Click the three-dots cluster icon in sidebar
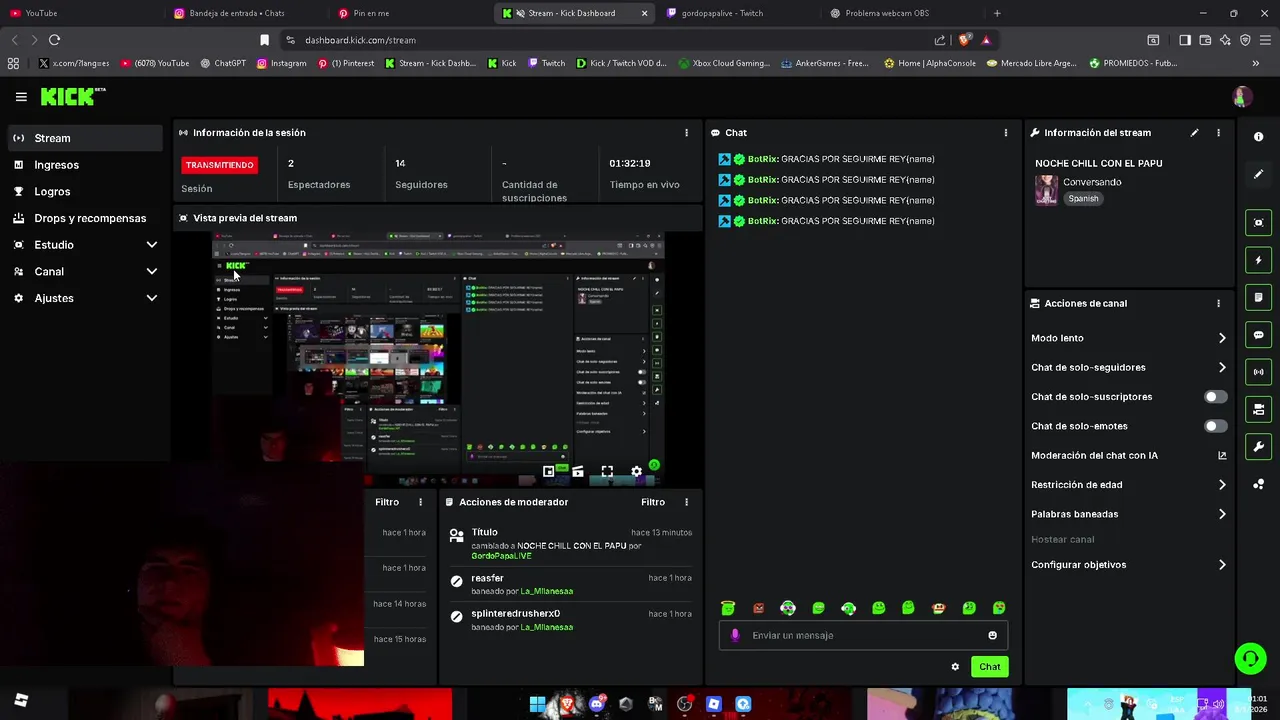 pyautogui.click(x=1258, y=484)
